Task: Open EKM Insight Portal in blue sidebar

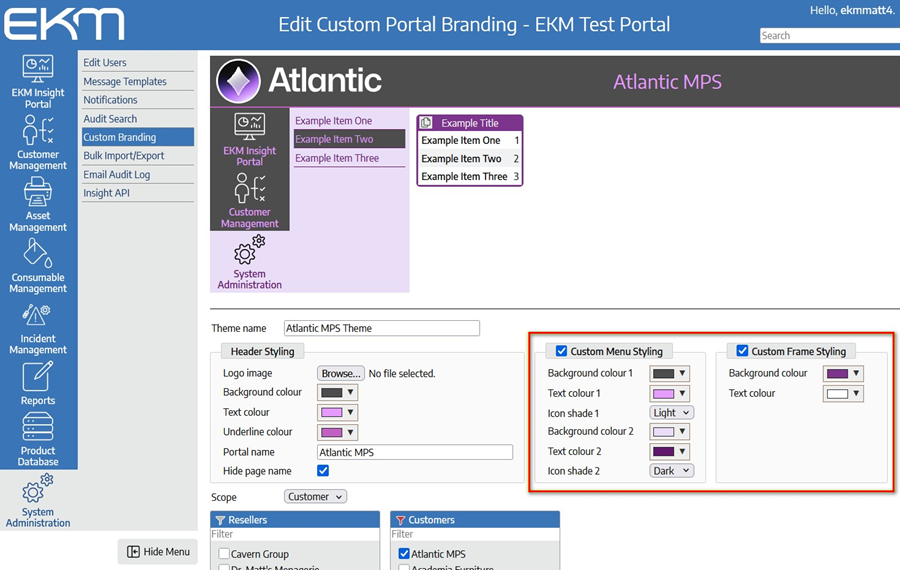Action: (38, 82)
